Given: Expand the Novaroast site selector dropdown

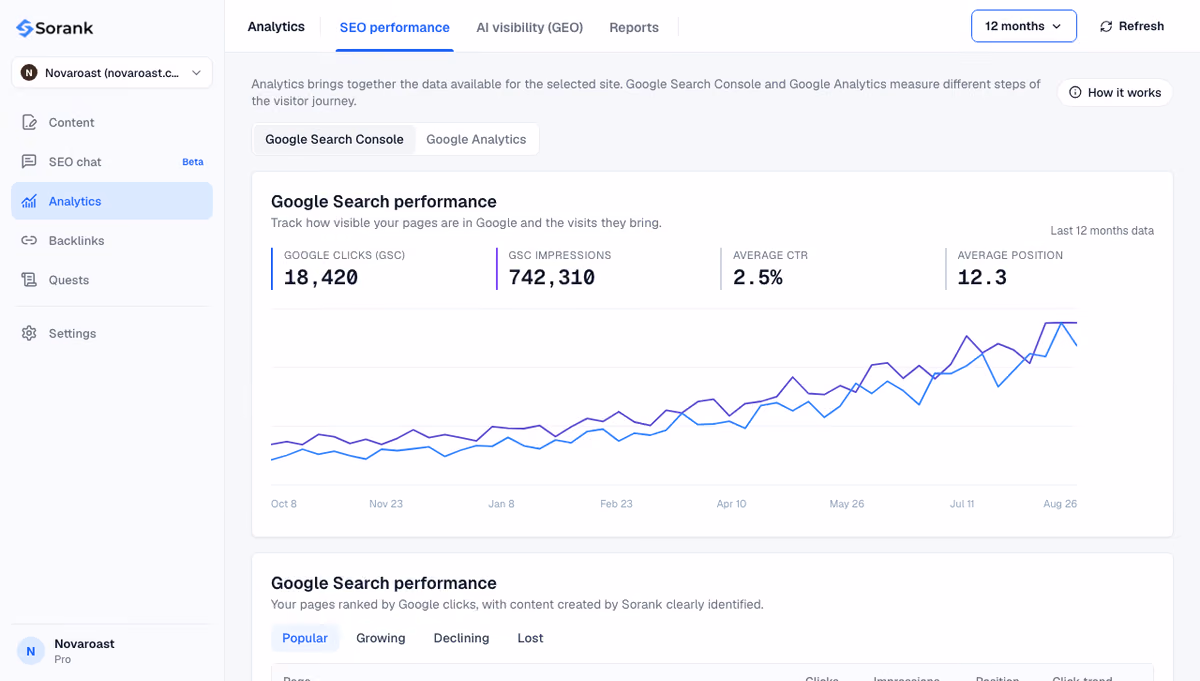Looking at the screenshot, I should pos(112,73).
